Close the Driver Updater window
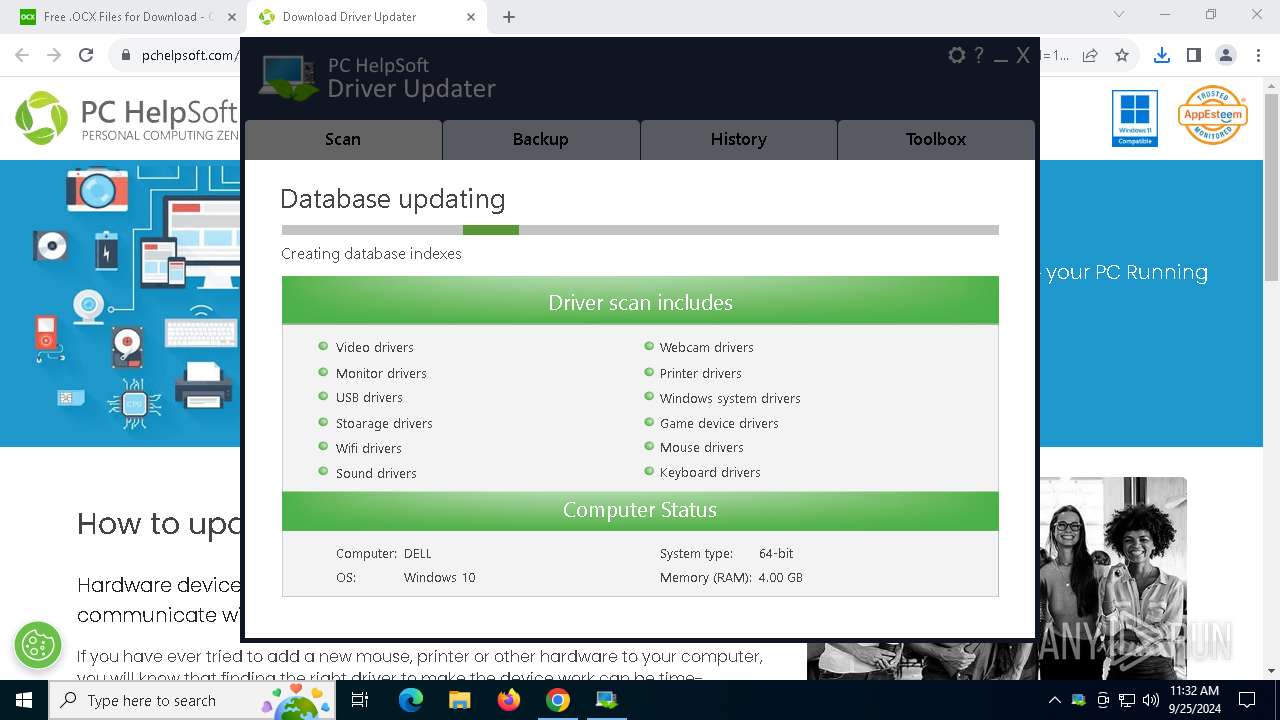The height and width of the screenshot is (720, 1280). pos(1023,56)
